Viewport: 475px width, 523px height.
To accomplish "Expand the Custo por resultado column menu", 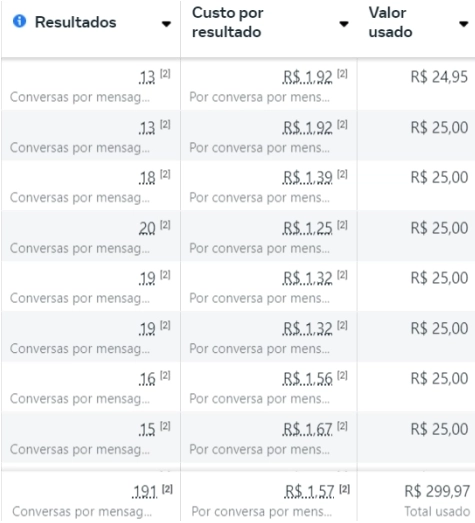I will point(344,24).
